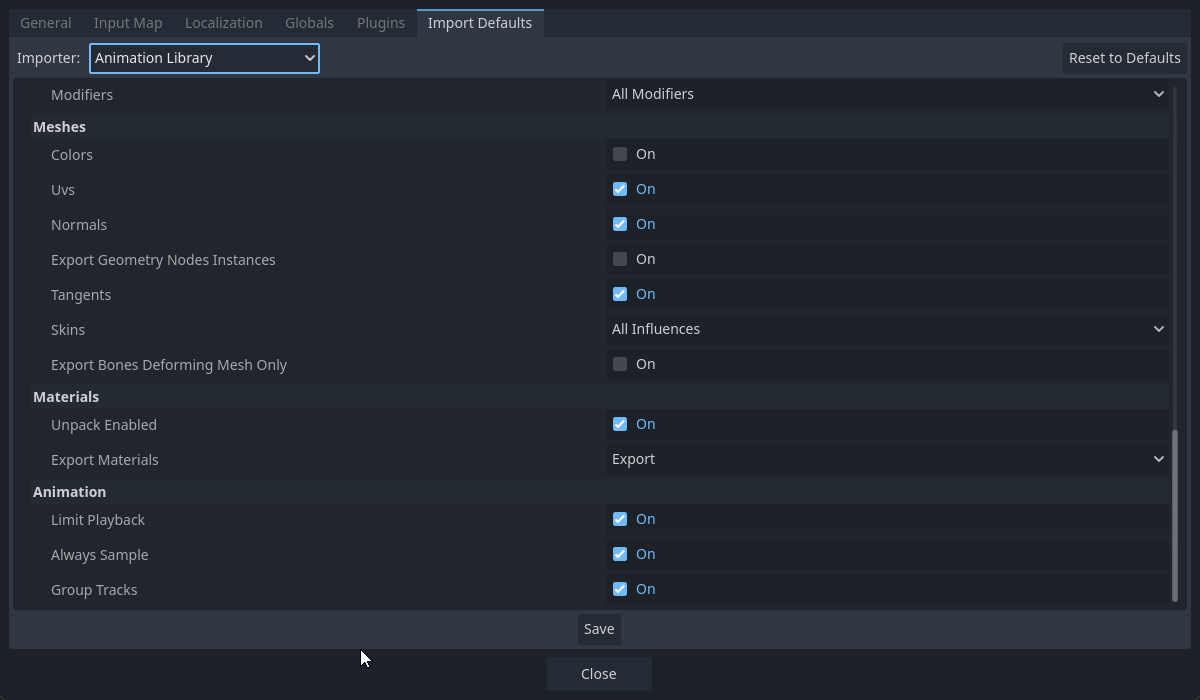Disable the Tangents checkbox
1200x700 pixels.
pos(620,294)
